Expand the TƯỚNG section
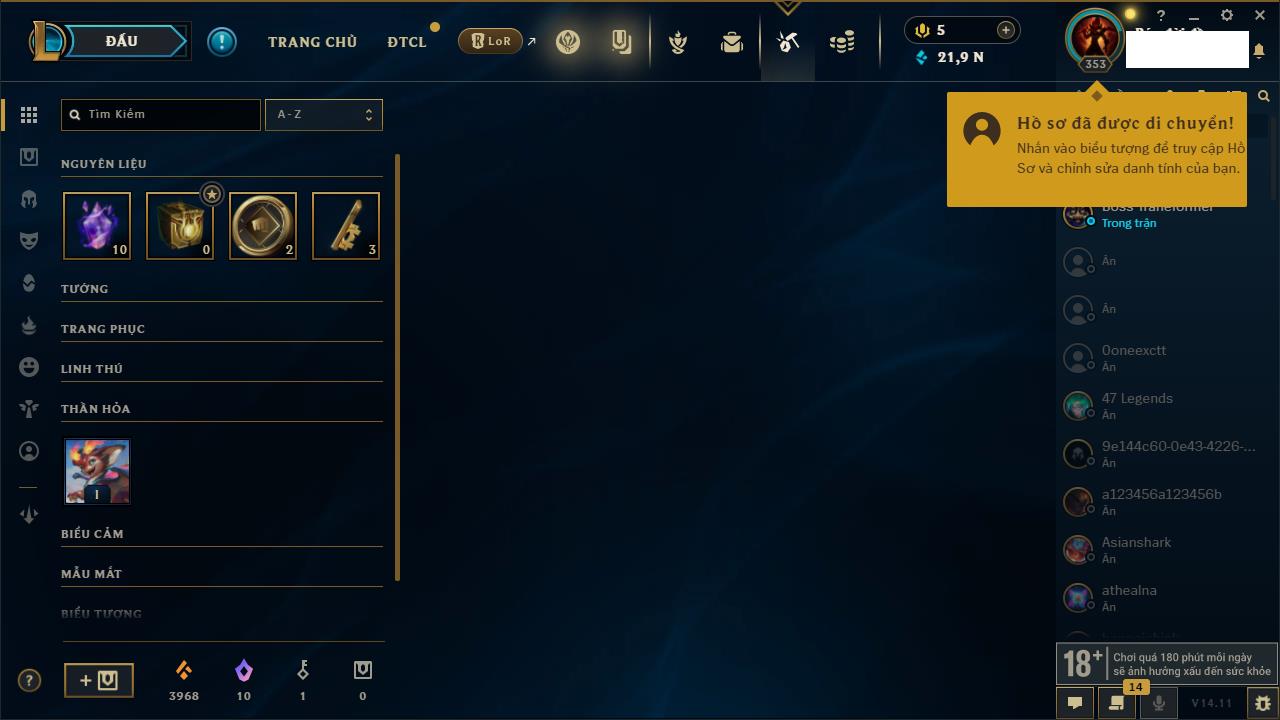Screen dimensions: 1280x720 click(222, 289)
